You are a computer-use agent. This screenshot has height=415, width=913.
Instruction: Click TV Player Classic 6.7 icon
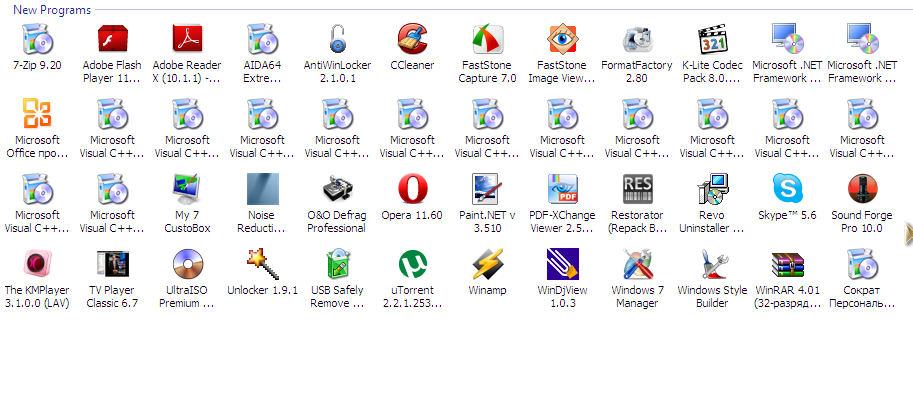pos(112,264)
